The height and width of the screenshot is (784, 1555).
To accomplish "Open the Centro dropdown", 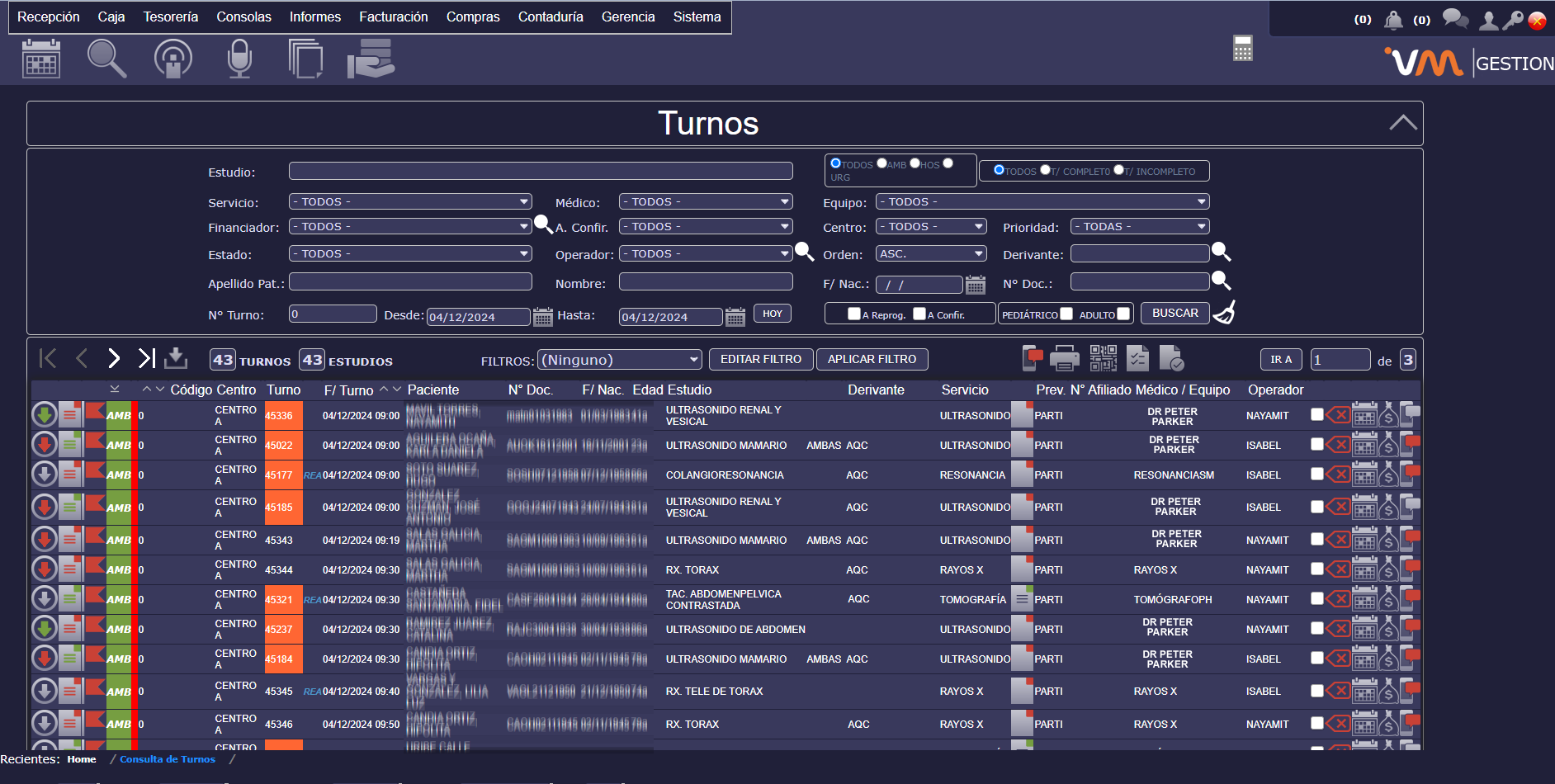I will click(931, 226).
